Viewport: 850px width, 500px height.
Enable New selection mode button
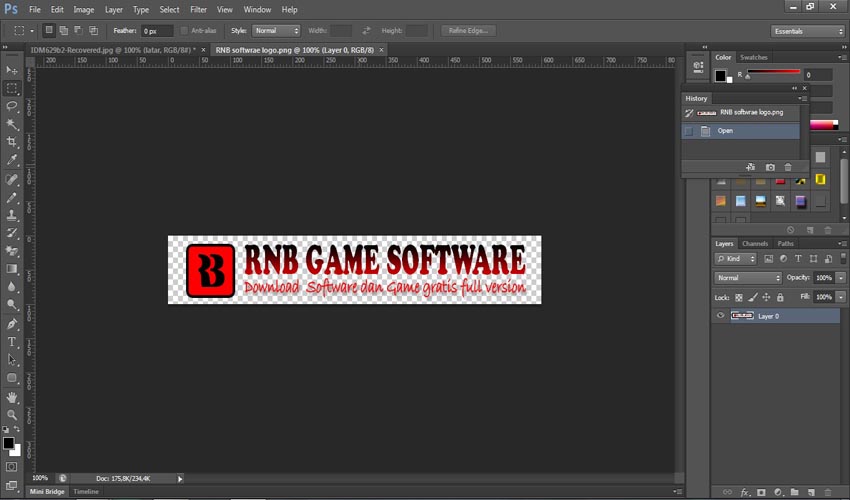(x=49, y=30)
